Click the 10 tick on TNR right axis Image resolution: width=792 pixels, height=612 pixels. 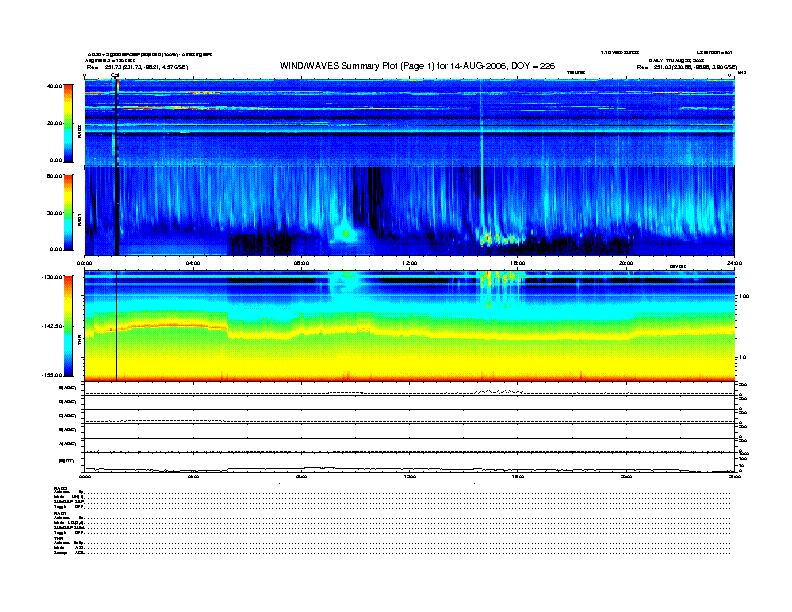click(742, 357)
